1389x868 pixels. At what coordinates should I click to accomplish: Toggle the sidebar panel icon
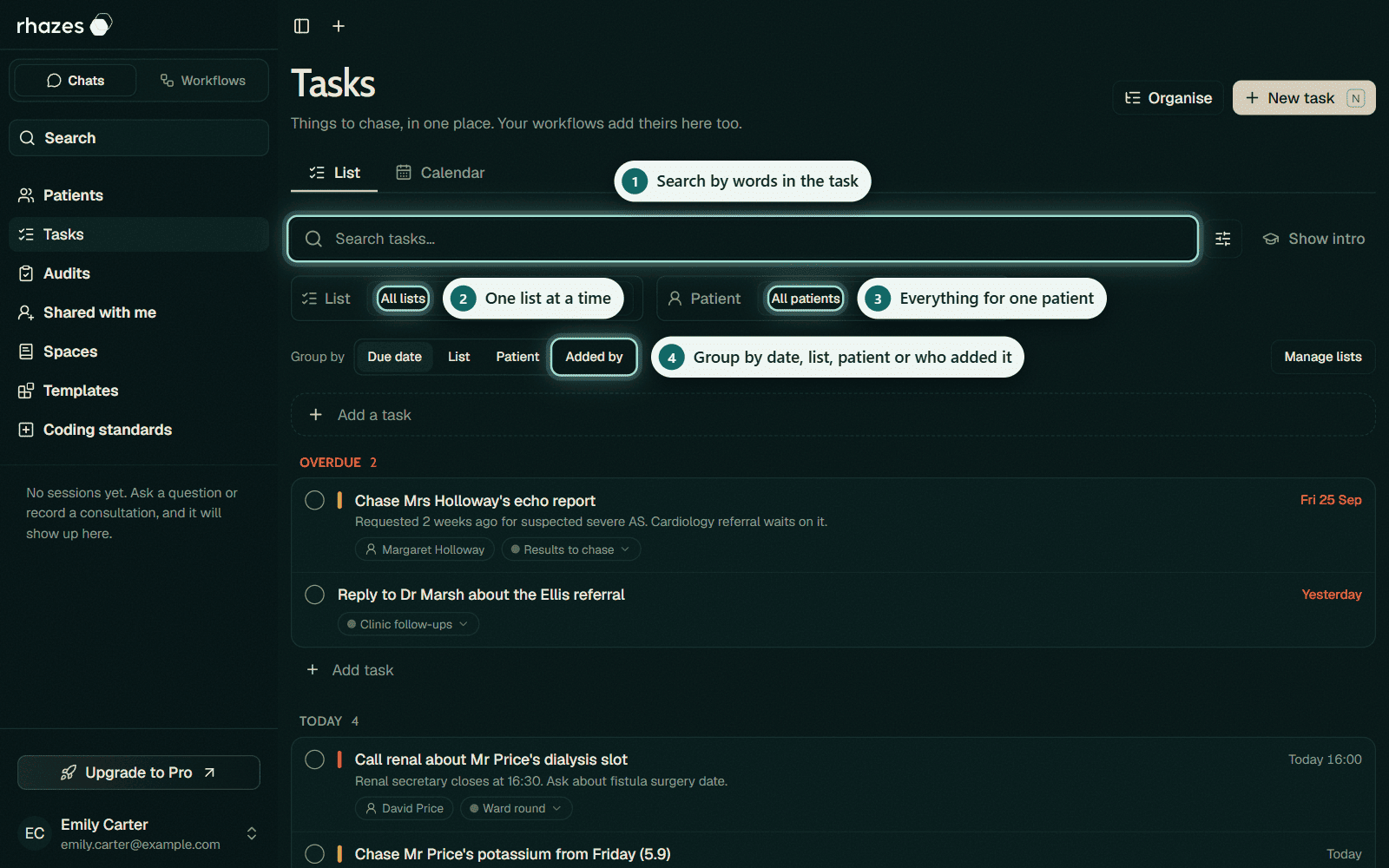(301, 26)
